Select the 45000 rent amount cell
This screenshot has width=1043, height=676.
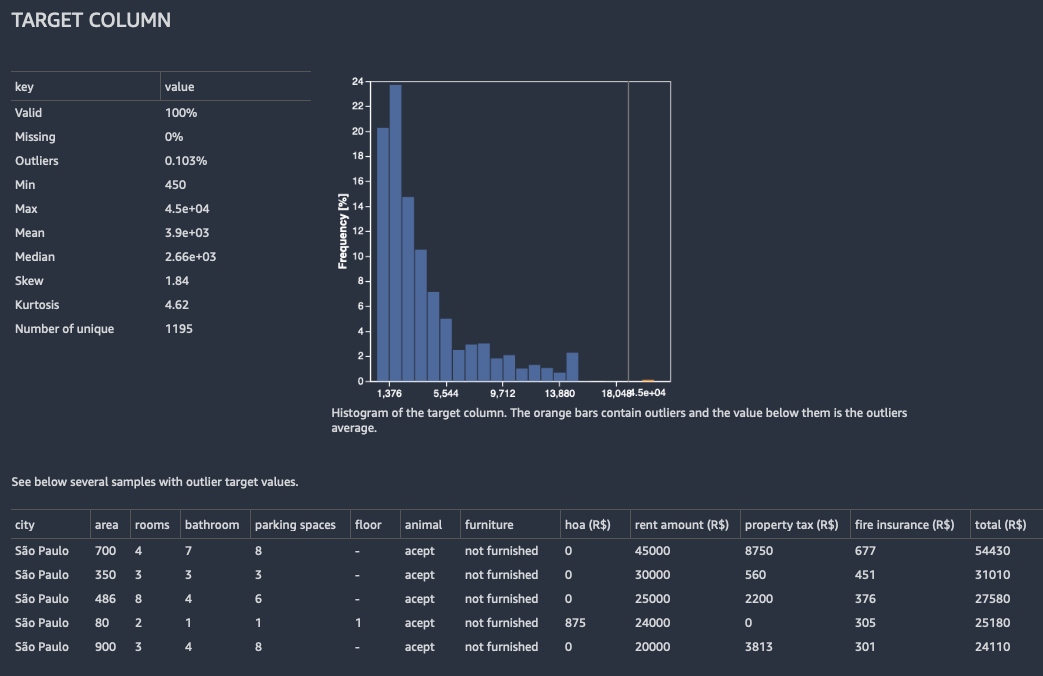(653, 550)
